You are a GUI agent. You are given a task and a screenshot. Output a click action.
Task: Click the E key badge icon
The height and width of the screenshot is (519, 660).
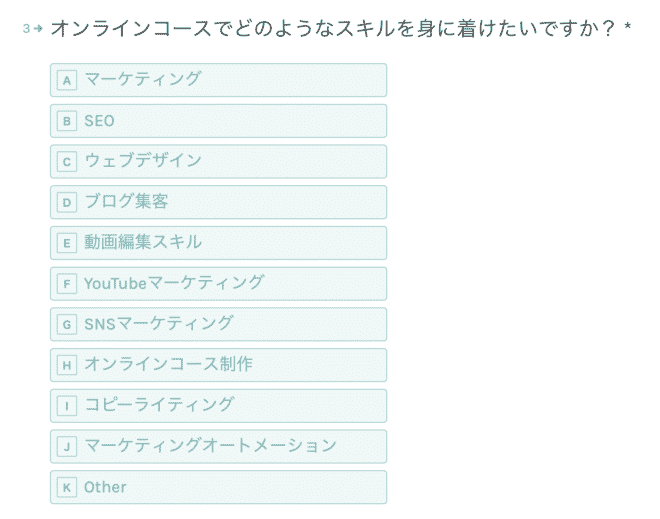(67, 243)
